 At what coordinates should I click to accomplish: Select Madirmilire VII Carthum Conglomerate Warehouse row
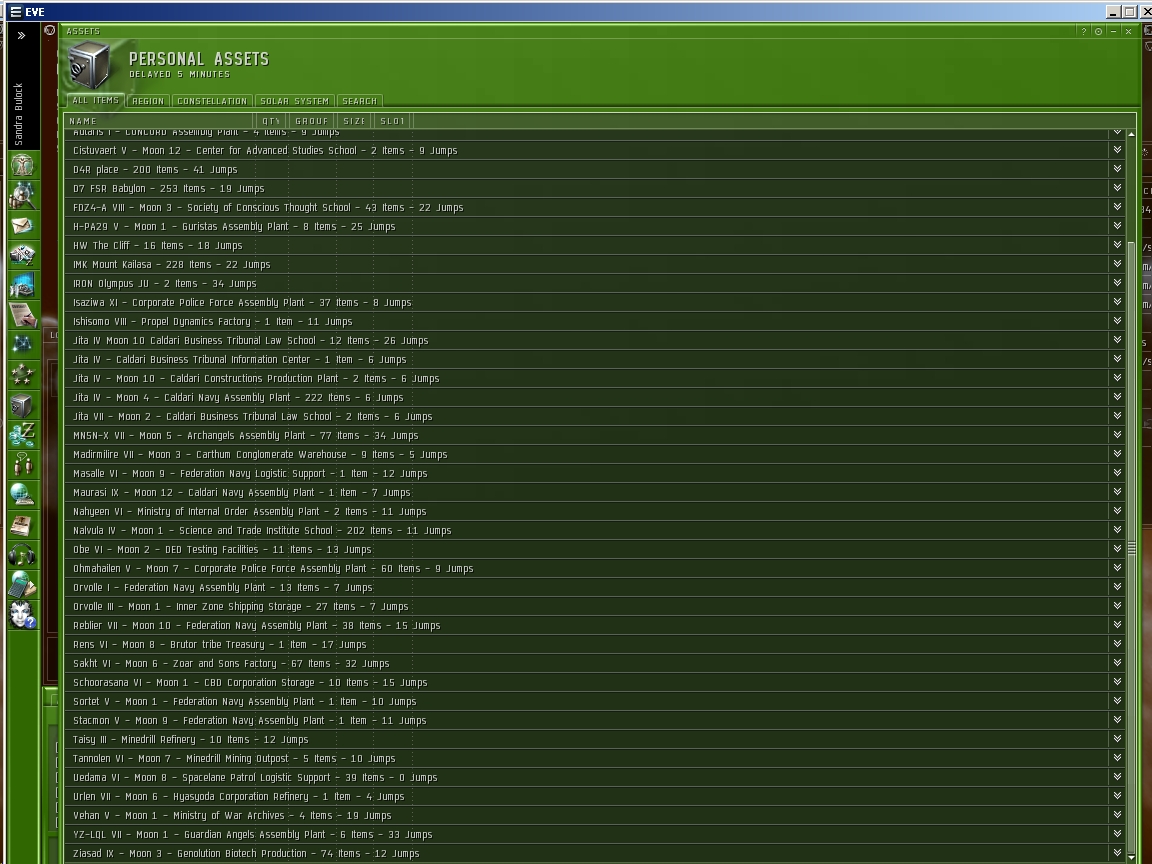(x=594, y=454)
